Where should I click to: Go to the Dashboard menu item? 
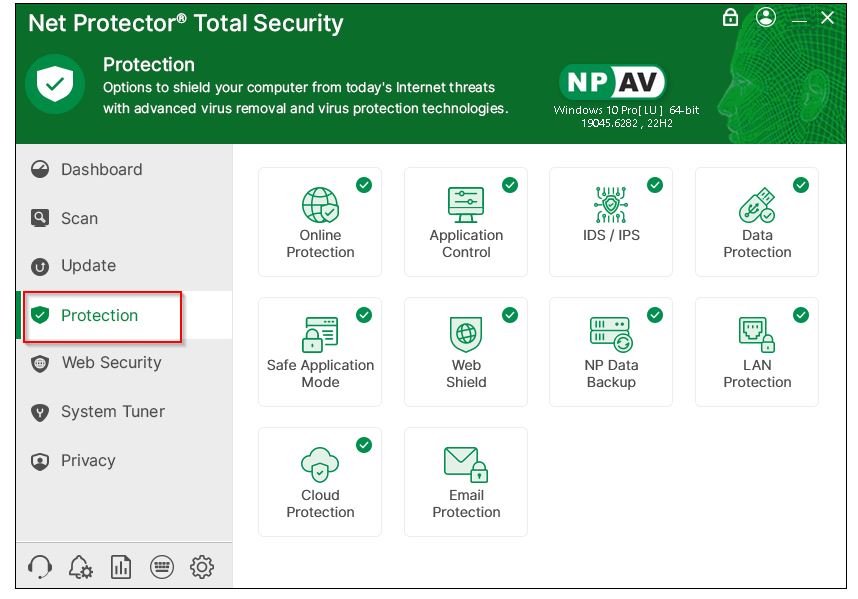click(101, 170)
